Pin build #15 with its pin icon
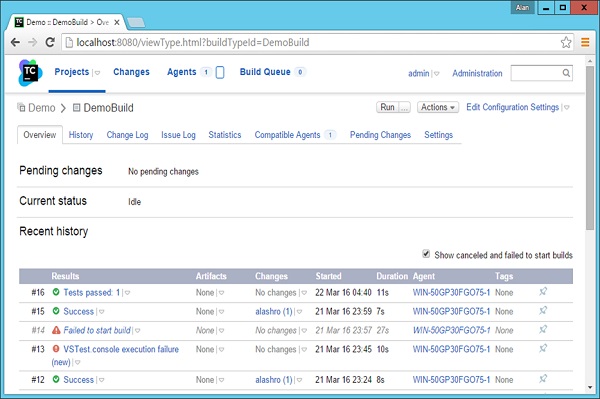The image size is (600, 399). pyautogui.click(x=543, y=310)
